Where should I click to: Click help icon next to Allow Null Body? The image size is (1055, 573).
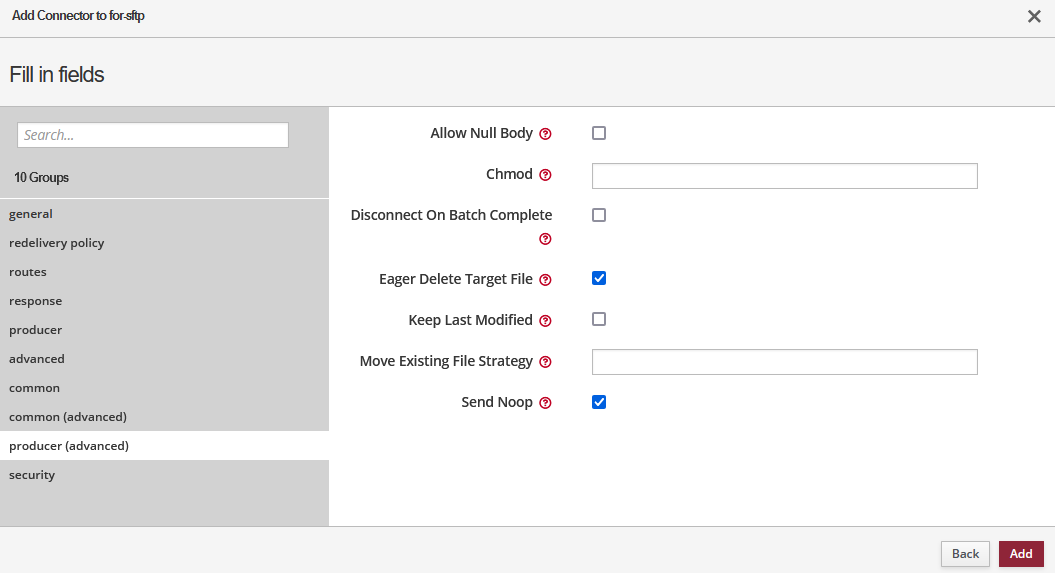[546, 134]
